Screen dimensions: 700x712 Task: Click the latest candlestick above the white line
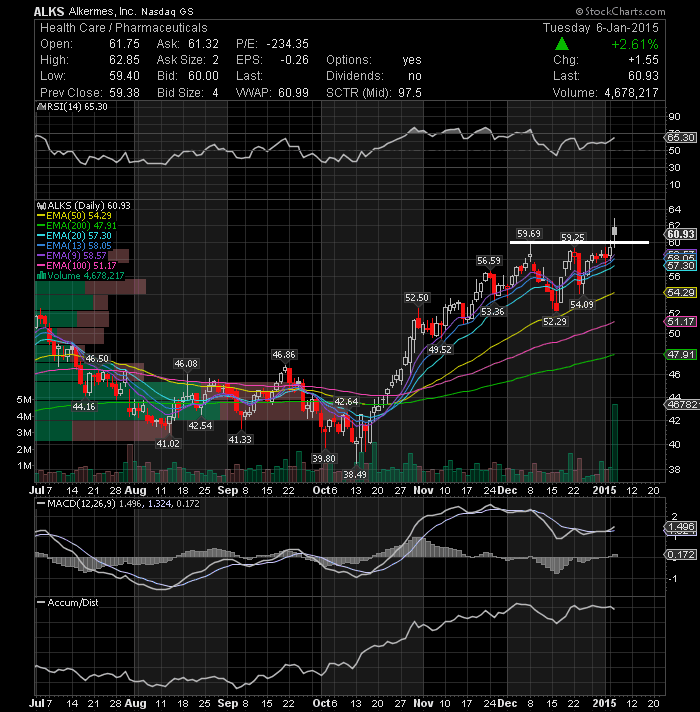click(615, 232)
